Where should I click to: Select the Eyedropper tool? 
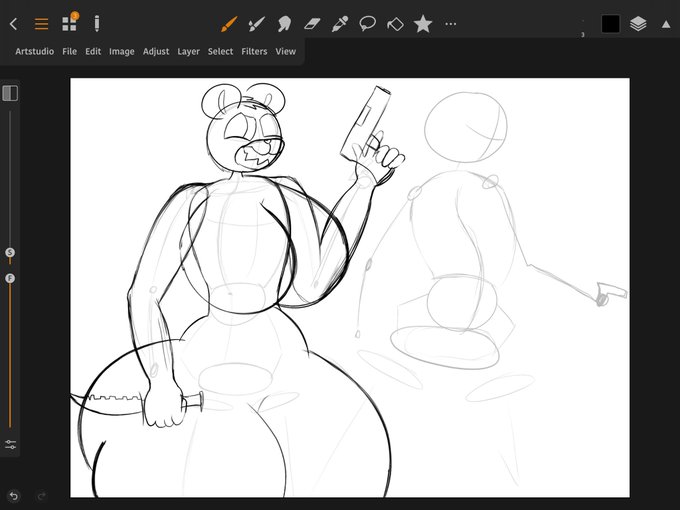(x=340, y=24)
